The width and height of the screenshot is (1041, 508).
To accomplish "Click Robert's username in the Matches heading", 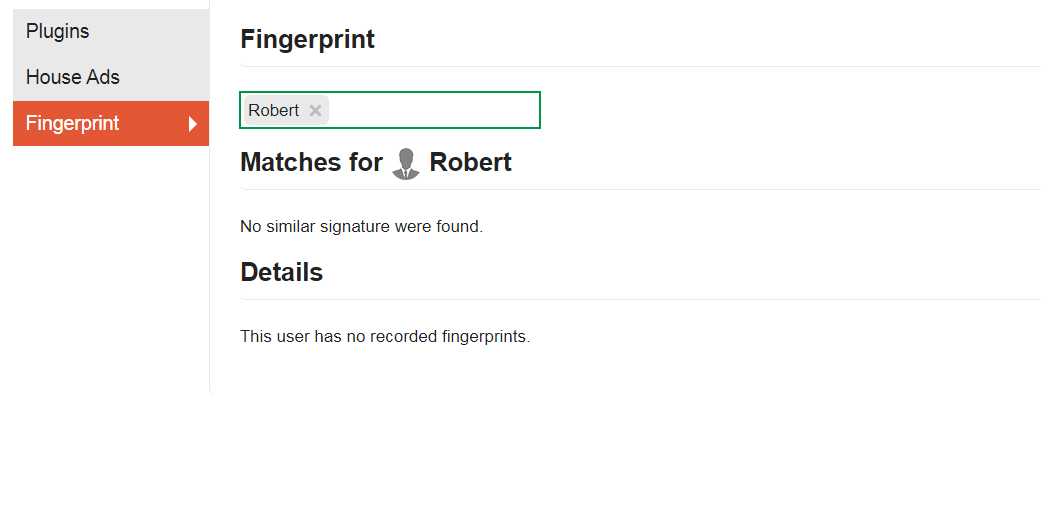I will (x=470, y=162).
